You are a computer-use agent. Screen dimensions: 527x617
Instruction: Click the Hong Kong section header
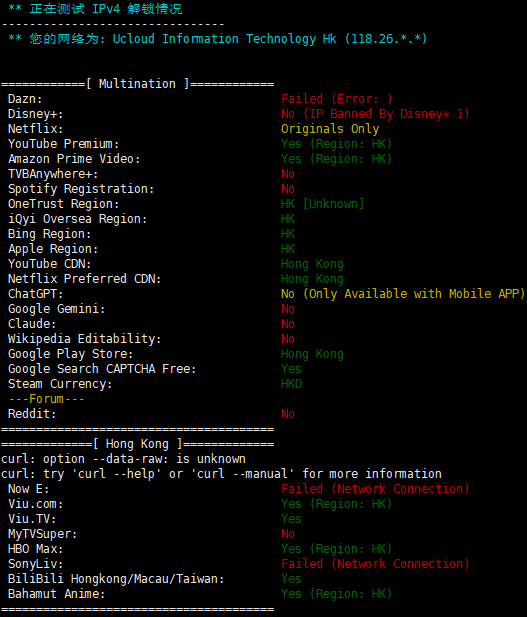138,444
